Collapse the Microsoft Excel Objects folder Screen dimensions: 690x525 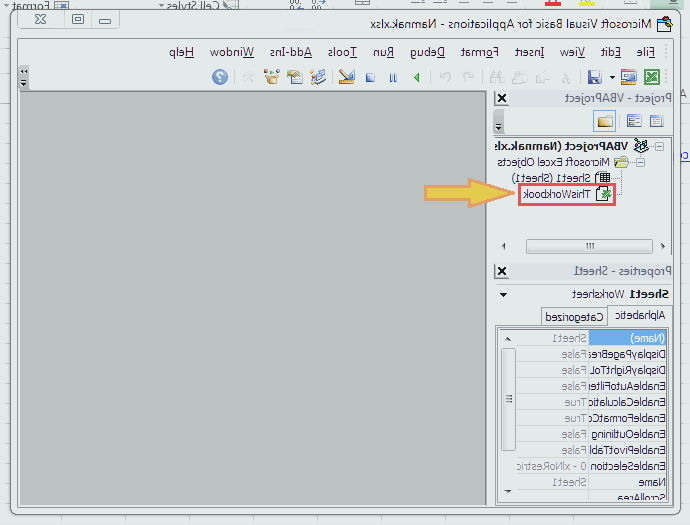coord(640,162)
